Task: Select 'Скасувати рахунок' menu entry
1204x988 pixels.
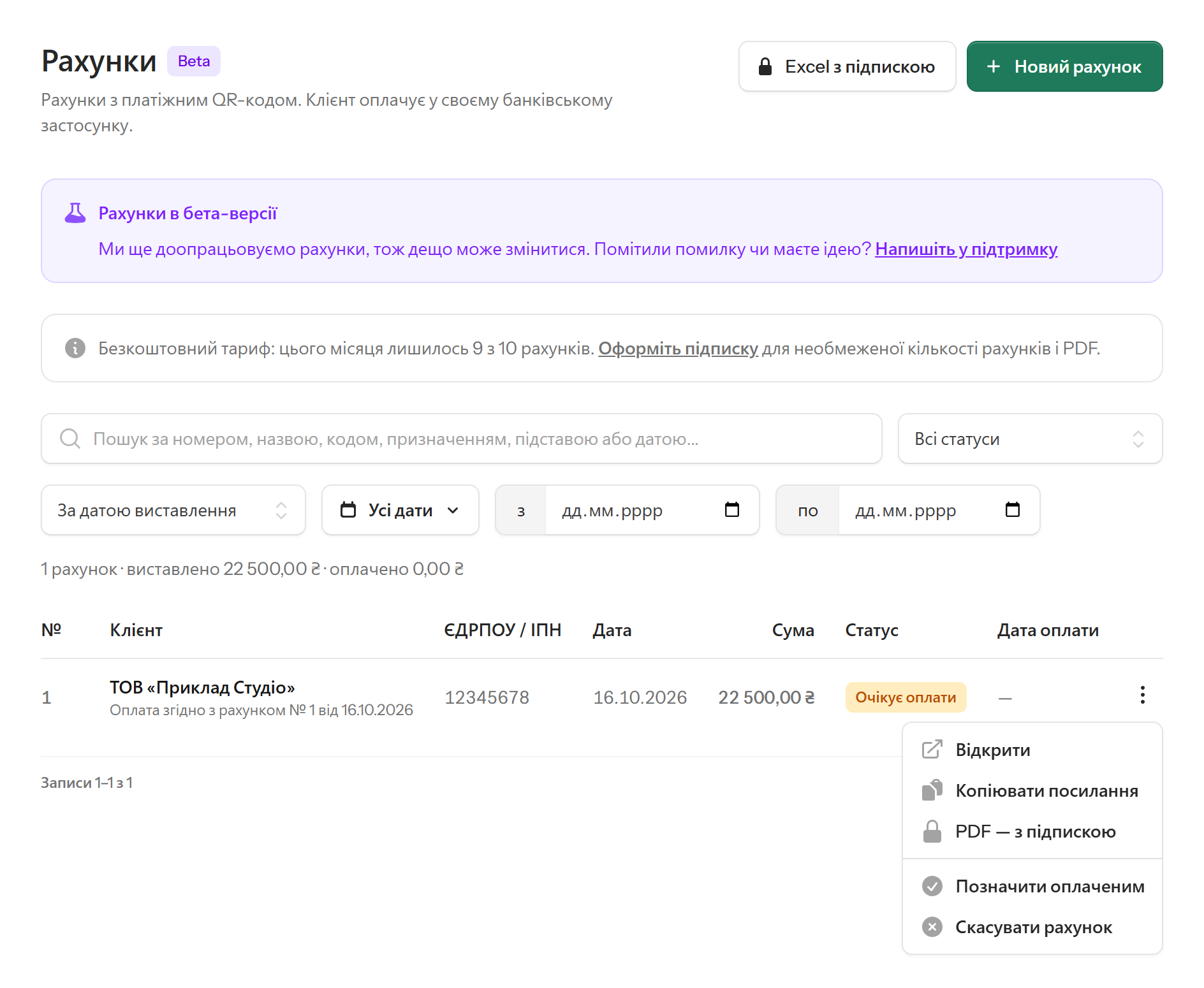Action: coord(1032,927)
